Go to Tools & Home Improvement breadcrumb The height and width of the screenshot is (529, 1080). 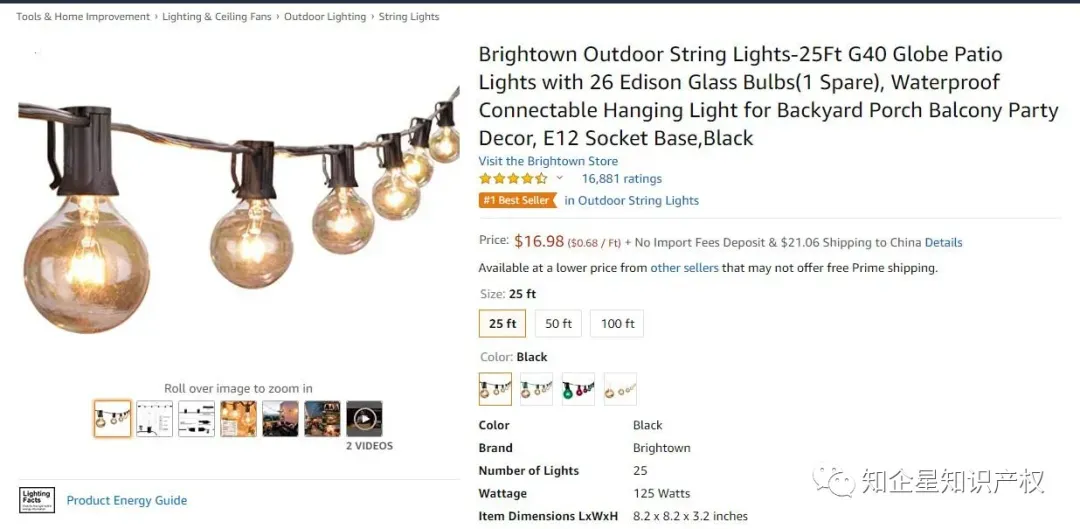pos(83,17)
